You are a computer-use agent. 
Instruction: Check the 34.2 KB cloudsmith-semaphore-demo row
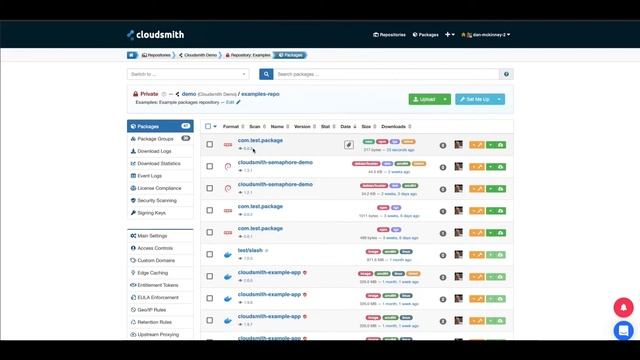[209, 188]
